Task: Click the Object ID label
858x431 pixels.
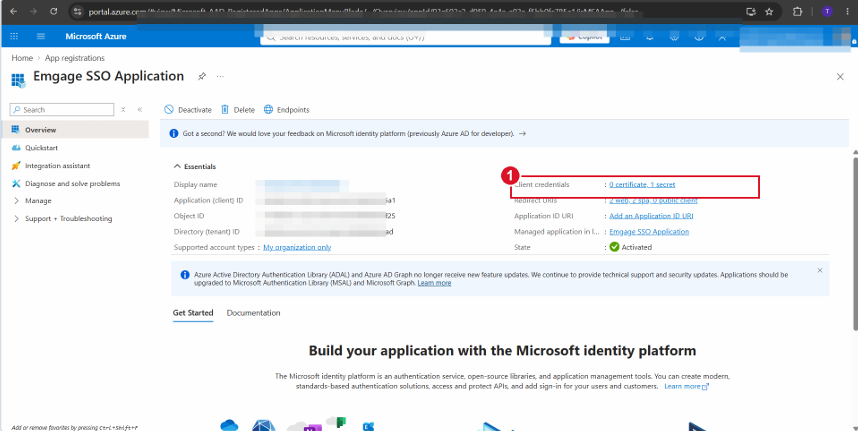Action: click(x=189, y=216)
